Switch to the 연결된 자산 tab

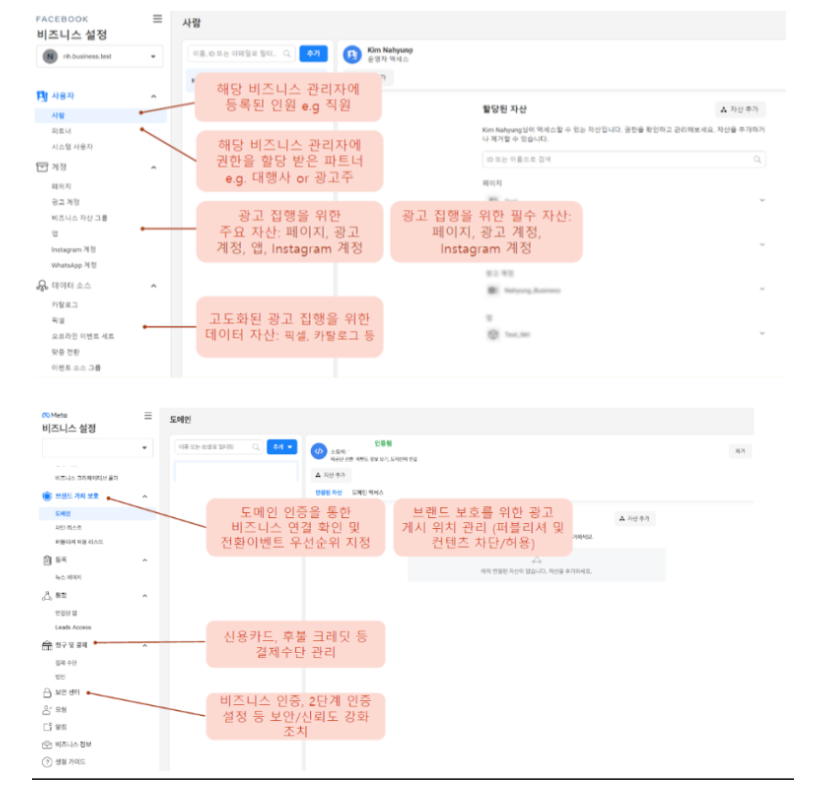pos(329,493)
